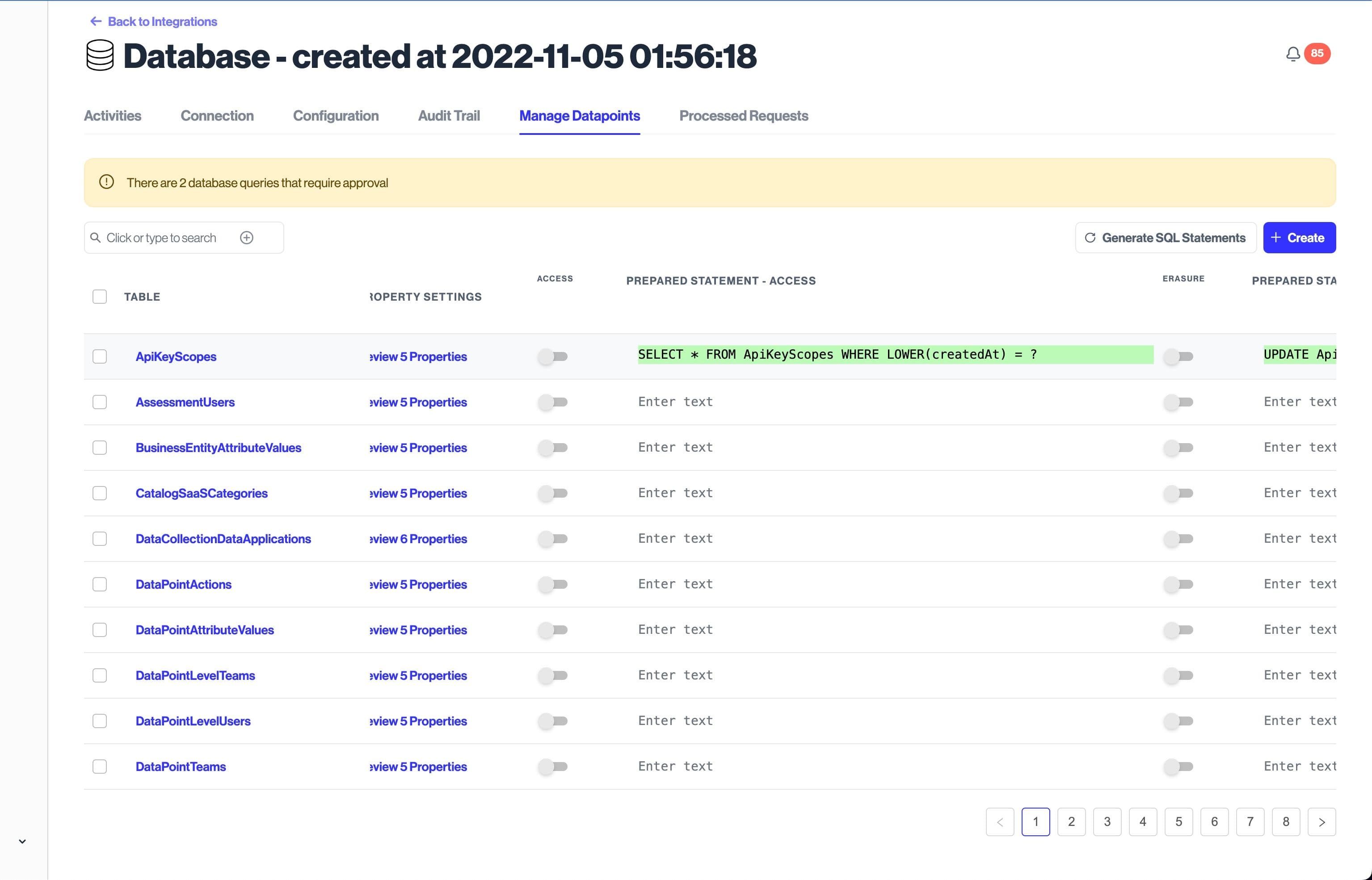1372x880 pixels.
Task: Enable Access toggle for ApiKeyScopes
Action: coord(552,356)
